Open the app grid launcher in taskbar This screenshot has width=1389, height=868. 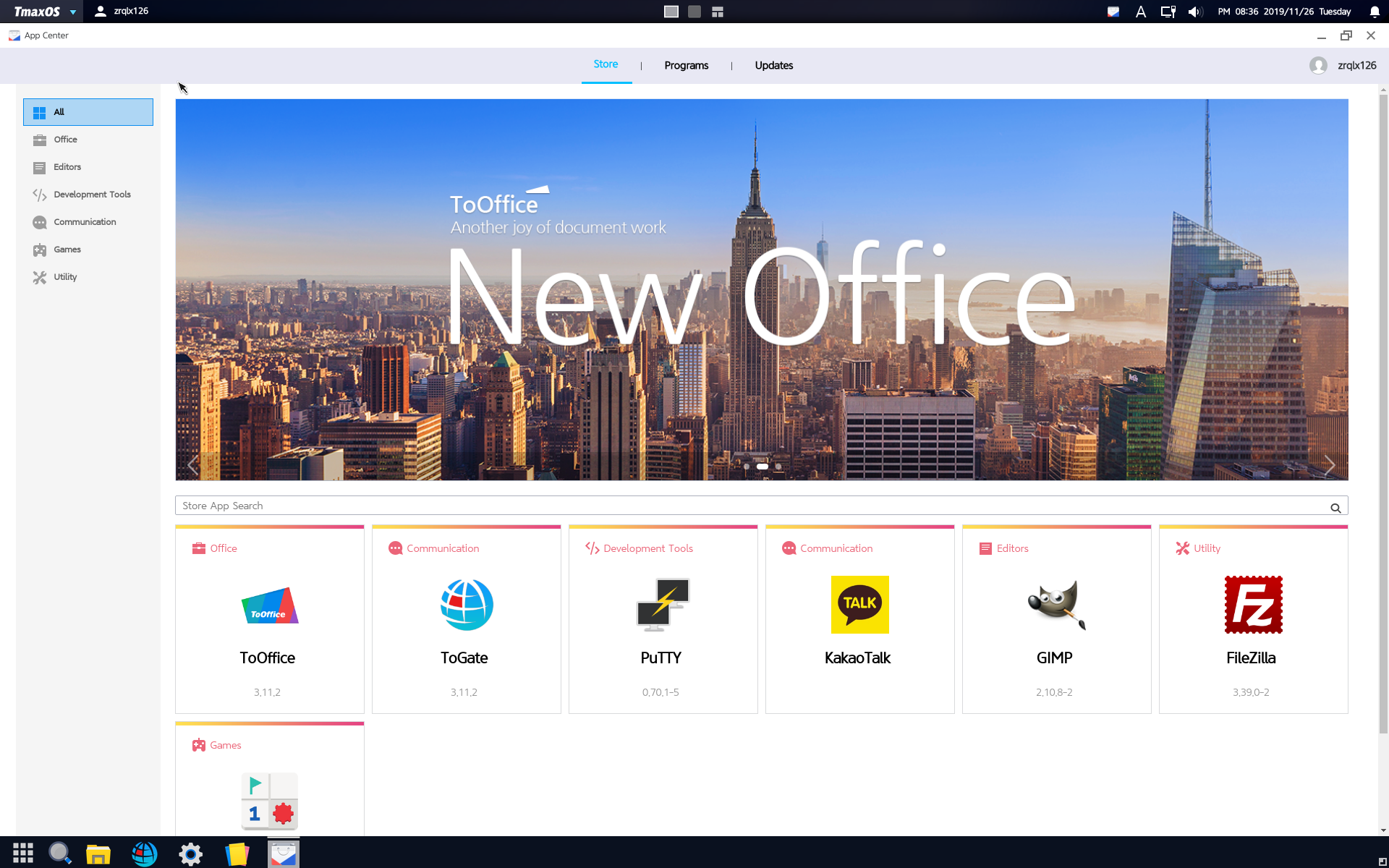click(23, 854)
